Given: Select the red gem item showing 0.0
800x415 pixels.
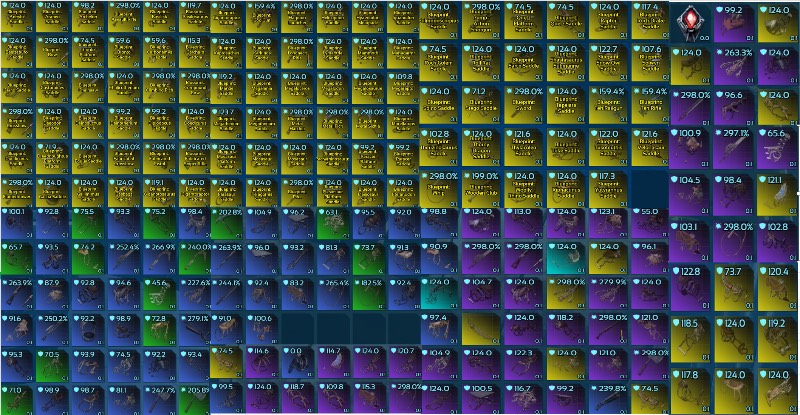Looking at the screenshot, I should tap(690, 23).
